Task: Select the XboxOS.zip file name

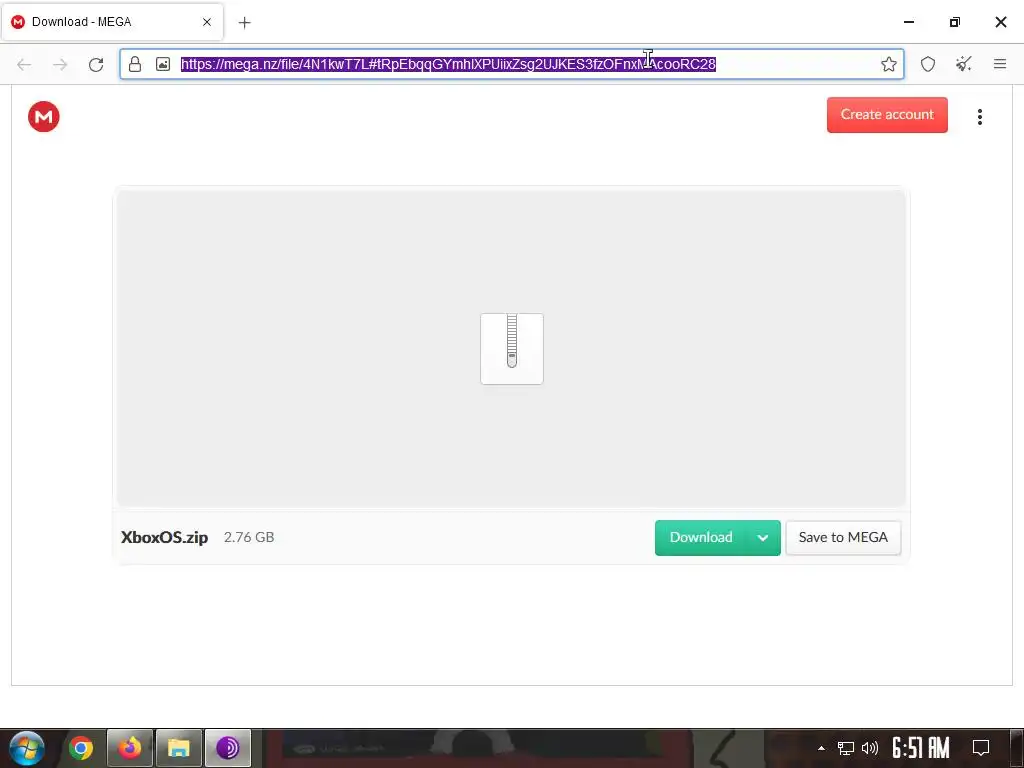Action: click(165, 537)
